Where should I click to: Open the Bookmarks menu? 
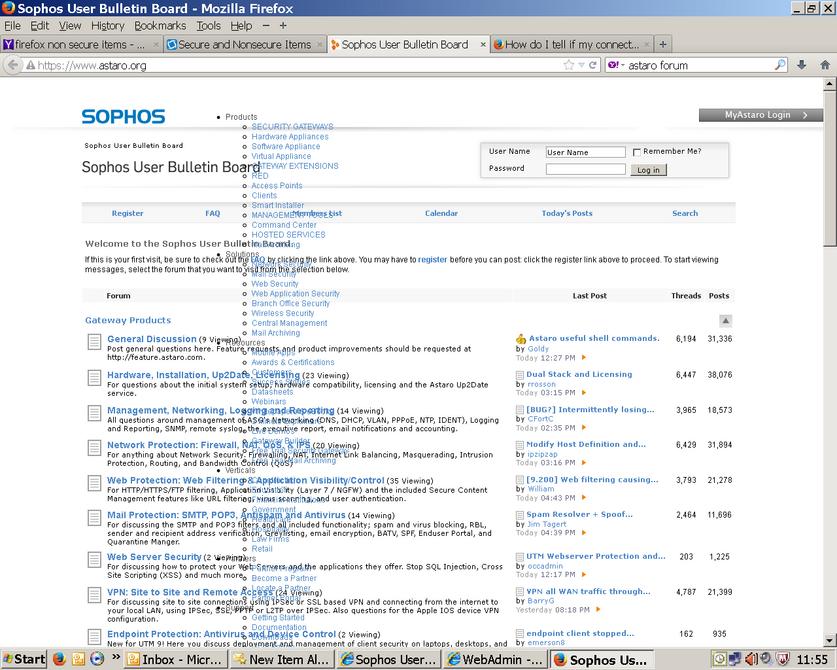pyautogui.click(x=160, y=26)
